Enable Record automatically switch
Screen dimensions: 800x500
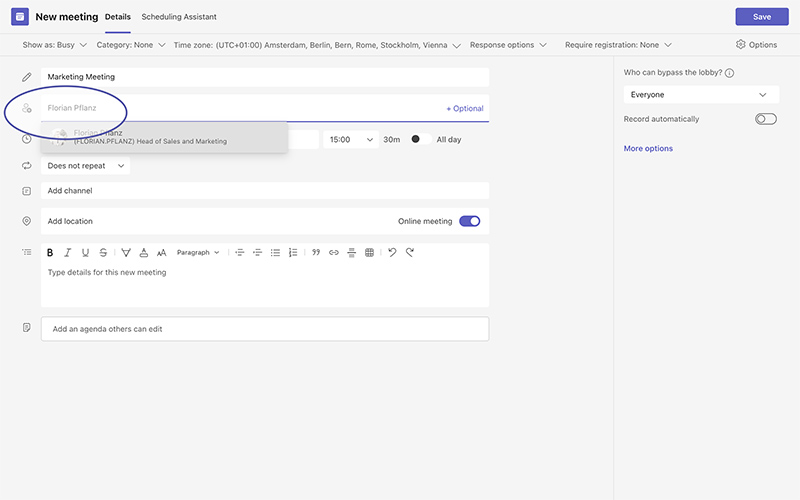click(765, 119)
